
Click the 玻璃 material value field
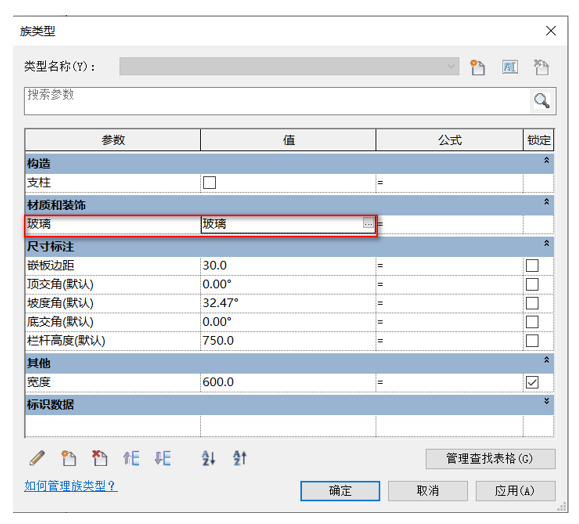[282, 223]
